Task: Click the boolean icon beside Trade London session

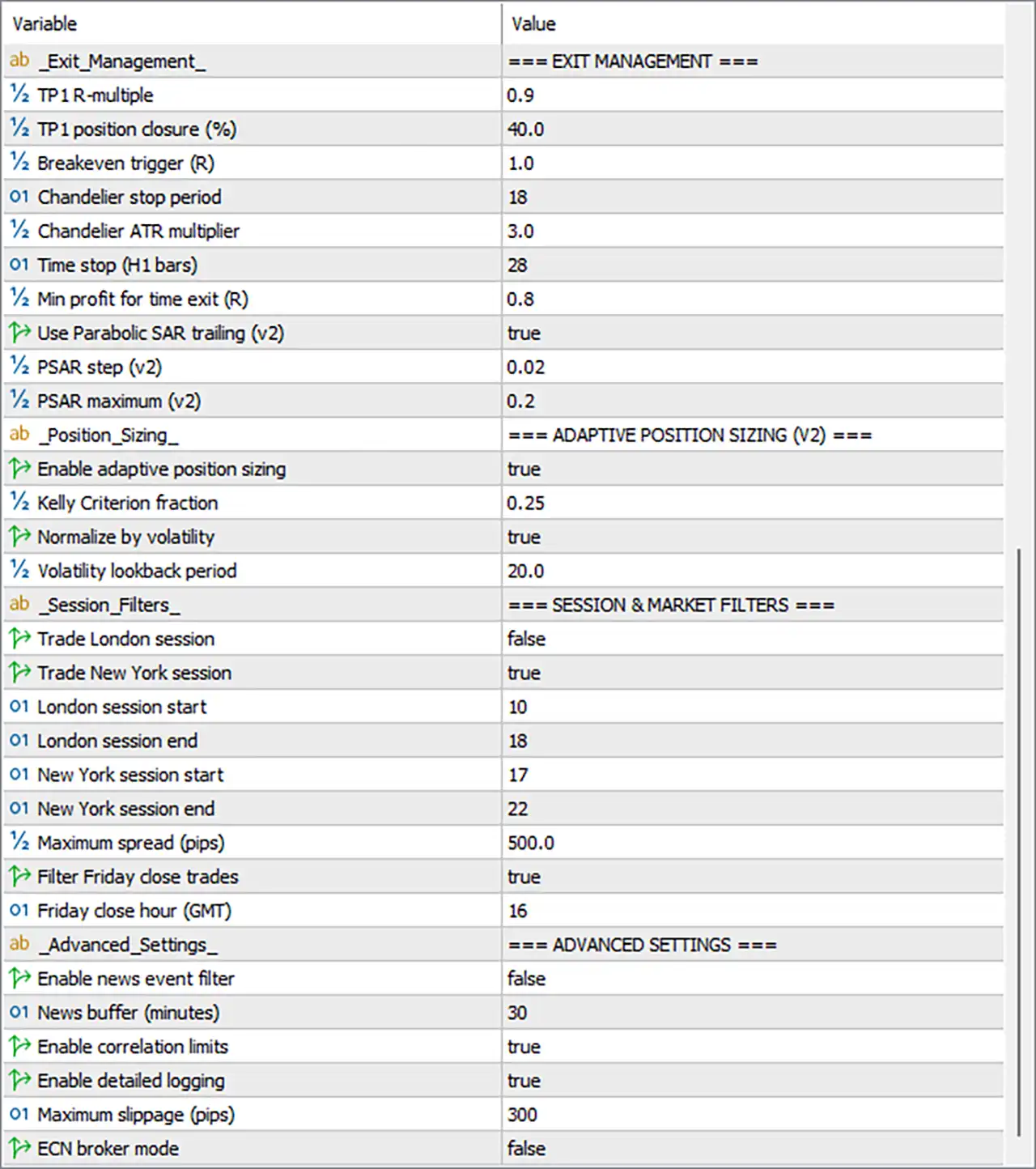Action: click(19, 639)
